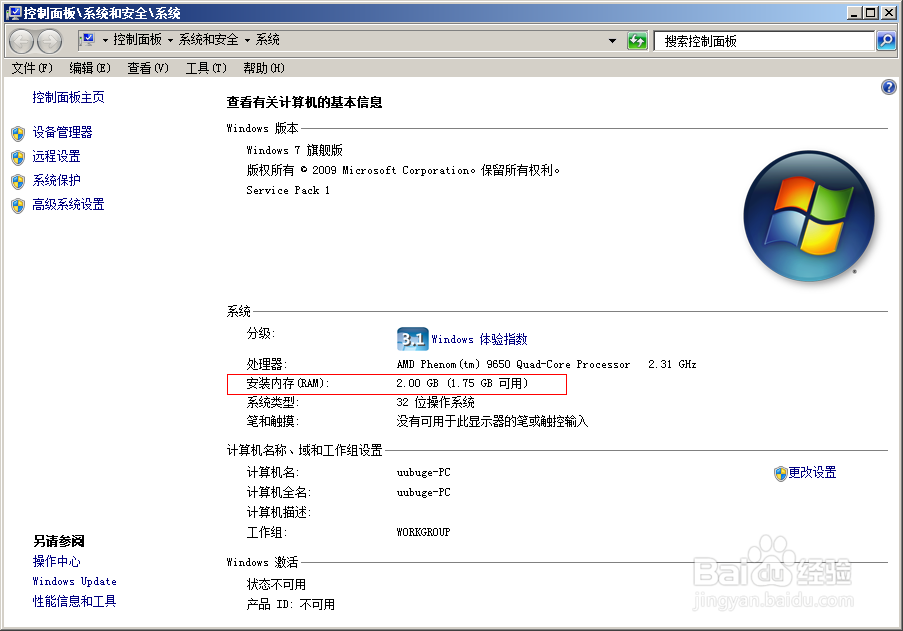Click the search magnifier icon
This screenshot has width=903, height=631.
point(886,41)
